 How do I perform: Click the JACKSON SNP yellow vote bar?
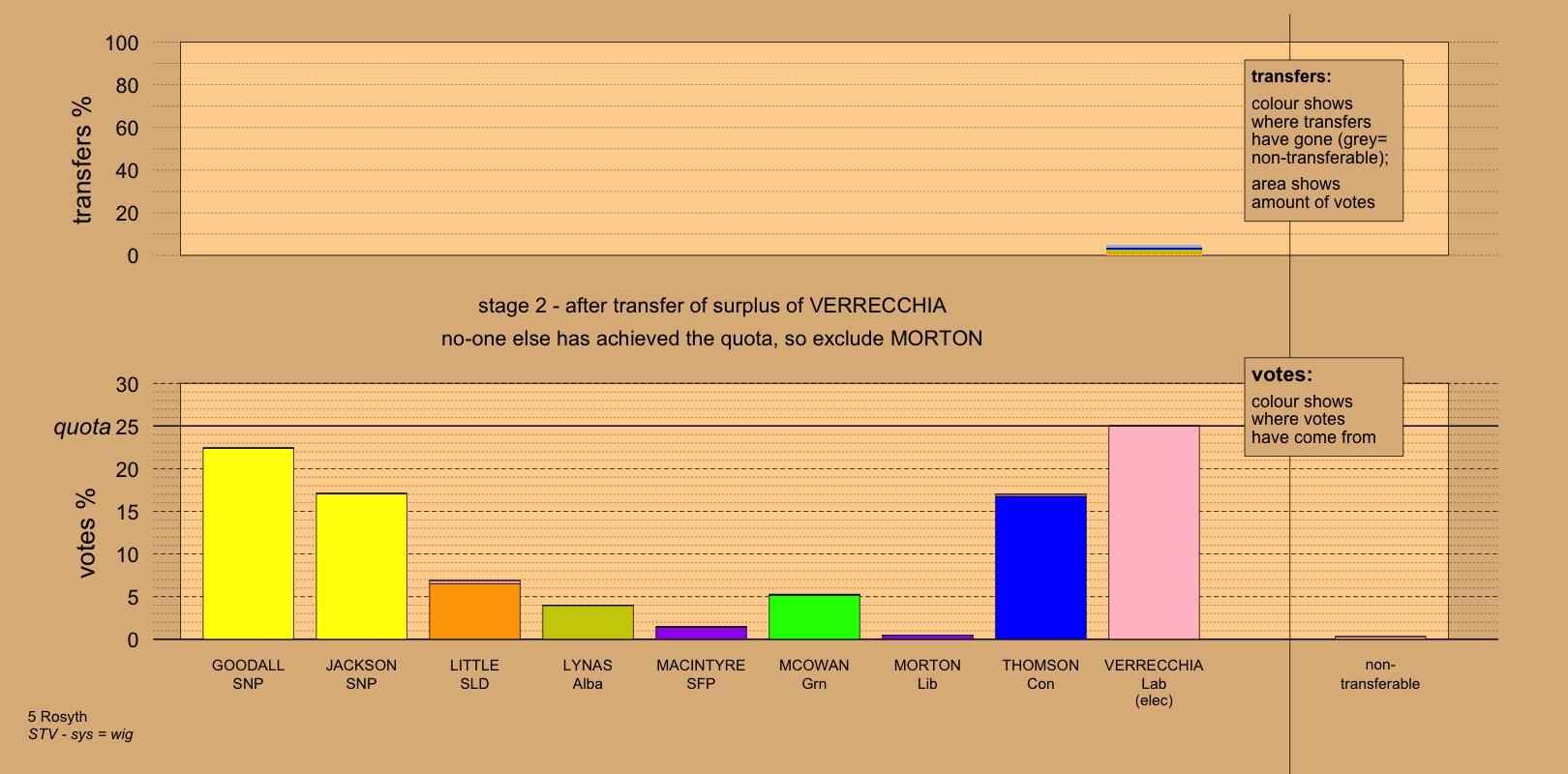(361, 566)
